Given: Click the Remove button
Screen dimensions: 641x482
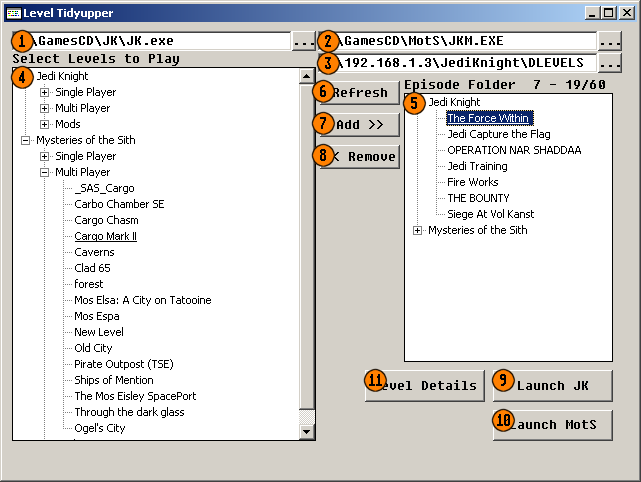Looking at the screenshot, I should 359,157.
